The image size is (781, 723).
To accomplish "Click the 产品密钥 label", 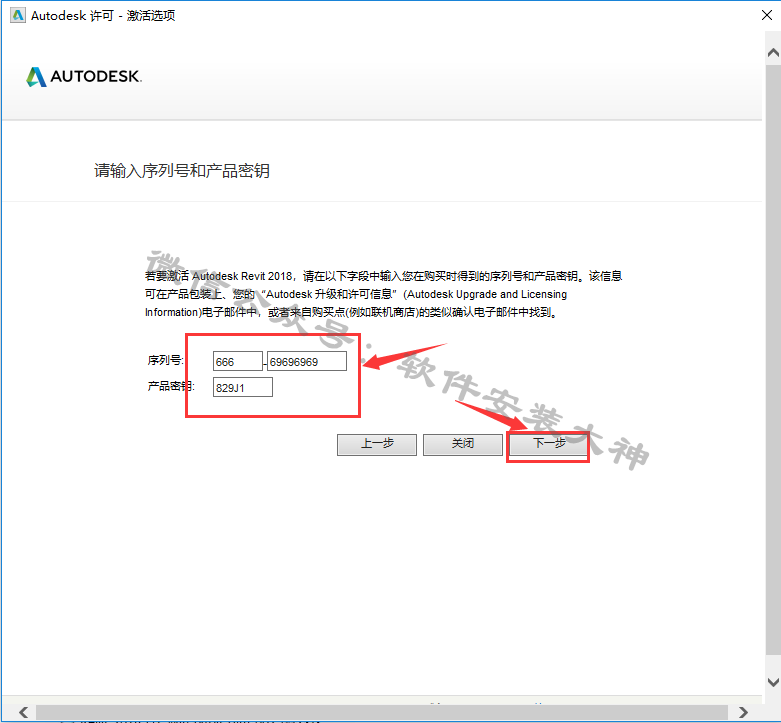I will pos(171,386).
